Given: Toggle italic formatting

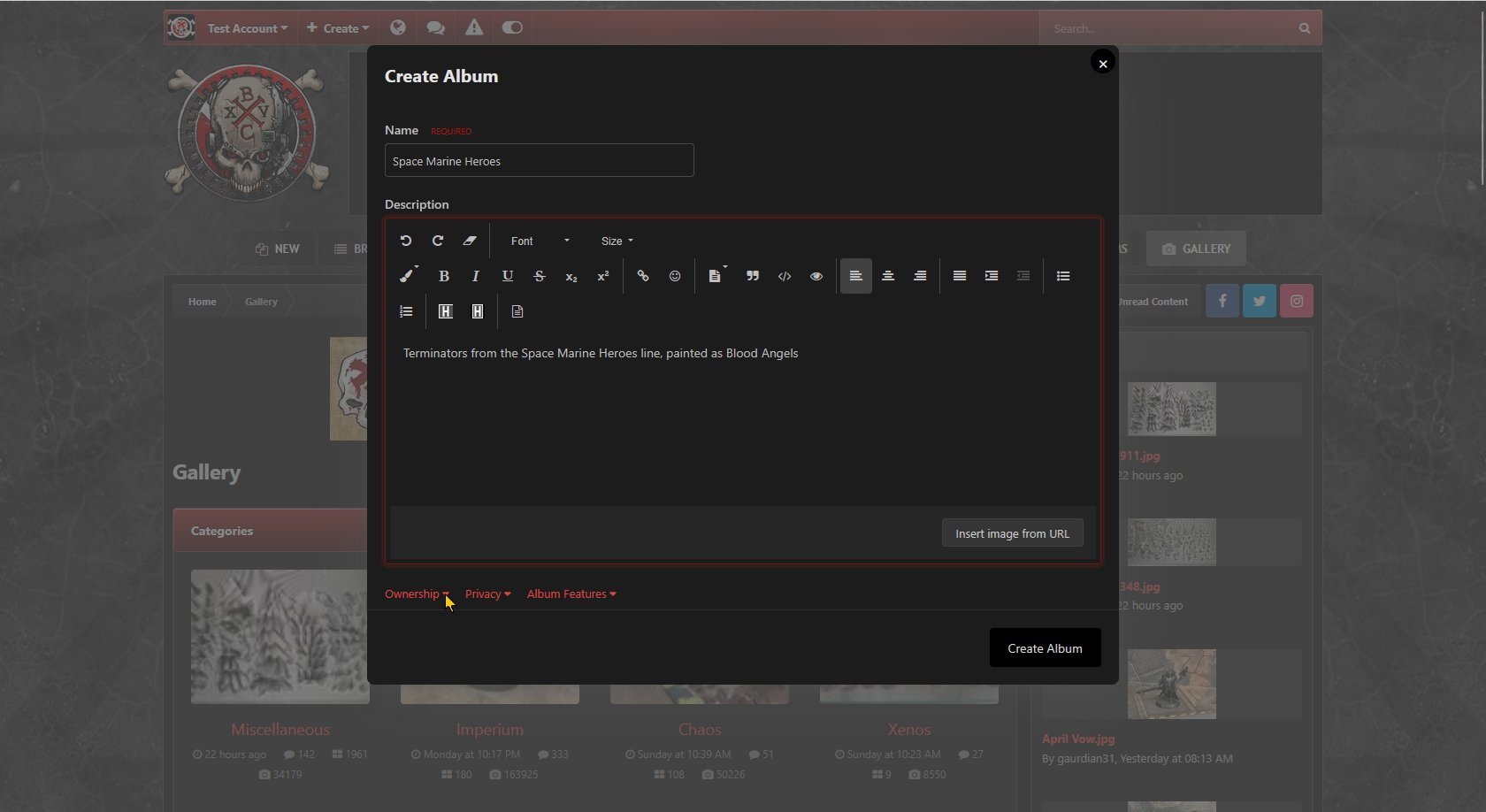Looking at the screenshot, I should click(x=476, y=276).
